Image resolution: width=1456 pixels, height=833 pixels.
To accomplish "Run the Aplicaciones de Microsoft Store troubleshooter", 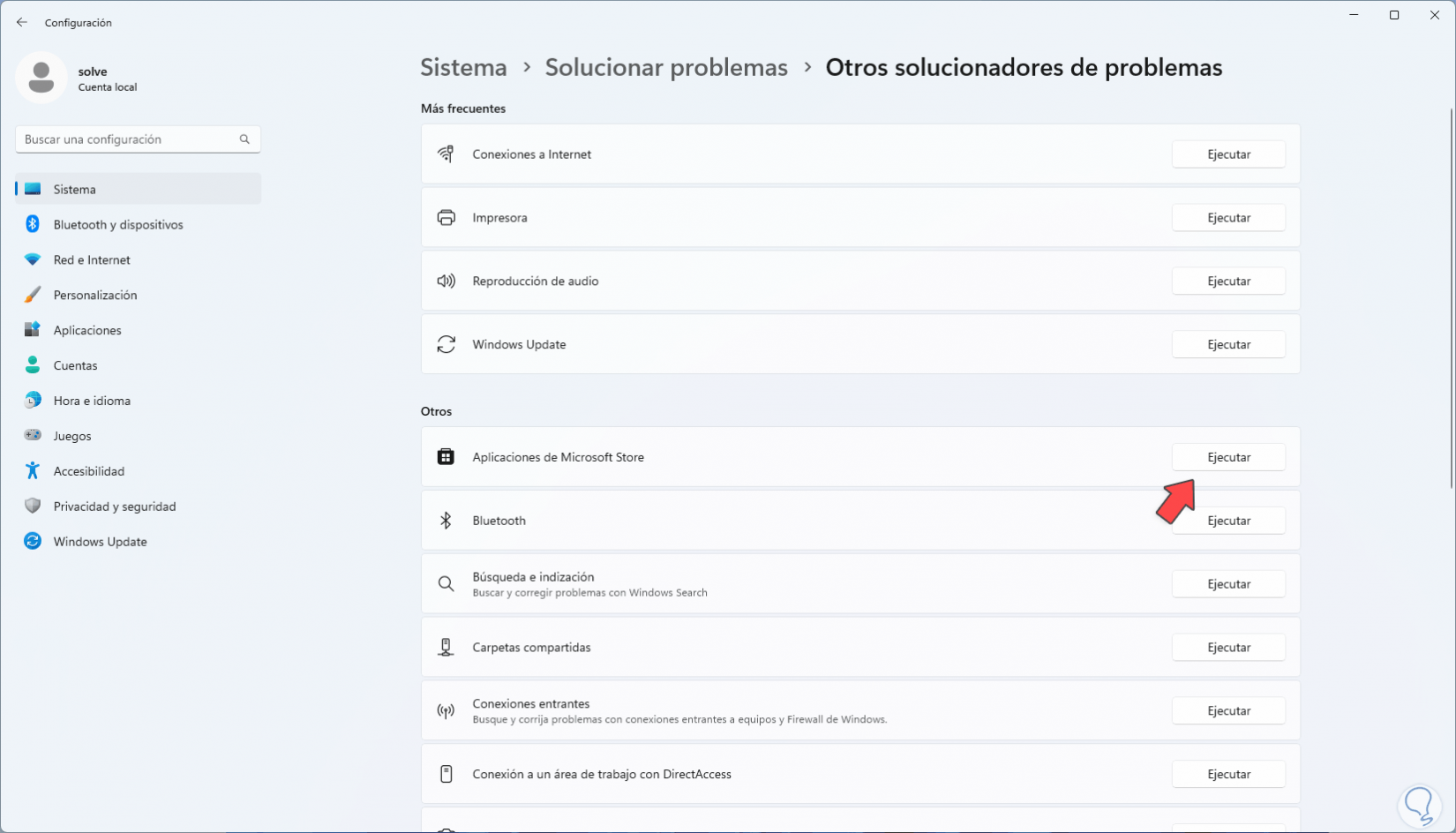I will pyautogui.click(x=1228, y=457).
